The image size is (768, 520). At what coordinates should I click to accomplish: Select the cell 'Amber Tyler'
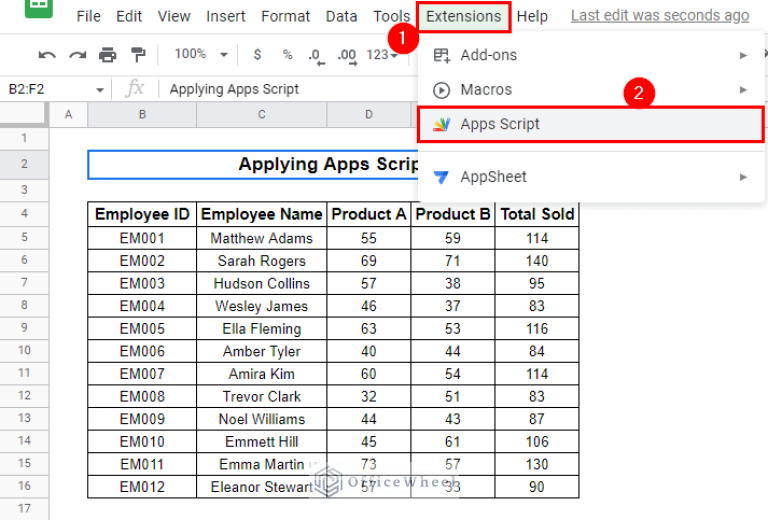pyautogui.click(x=262, y=351)
